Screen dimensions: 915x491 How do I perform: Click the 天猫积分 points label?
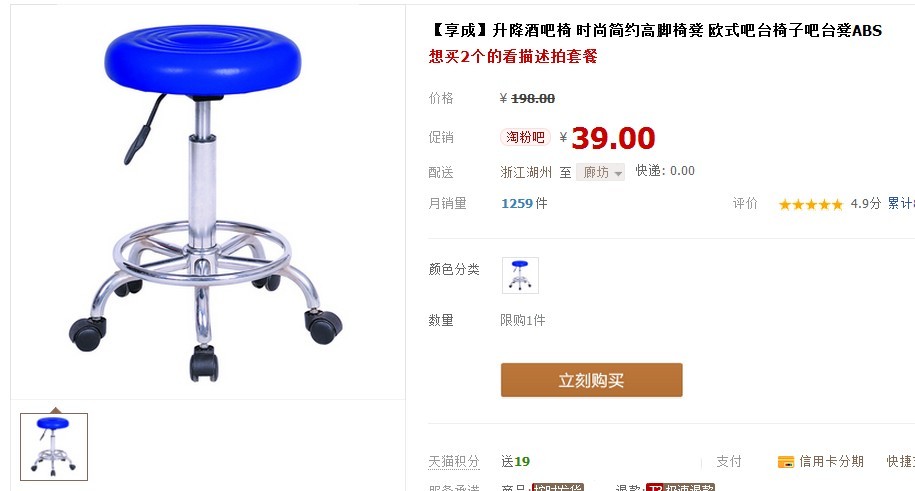click(x=453, y=461)
